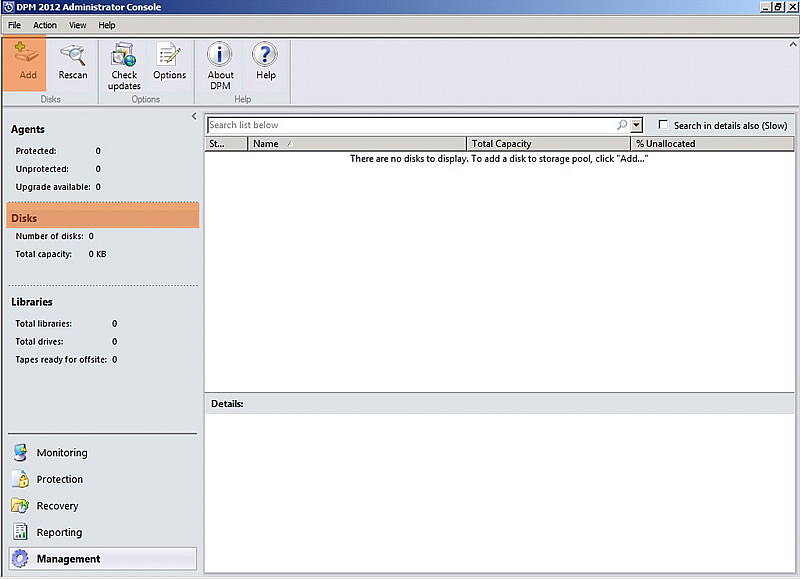Click the Recovery navigation icon

coord(19,506)
